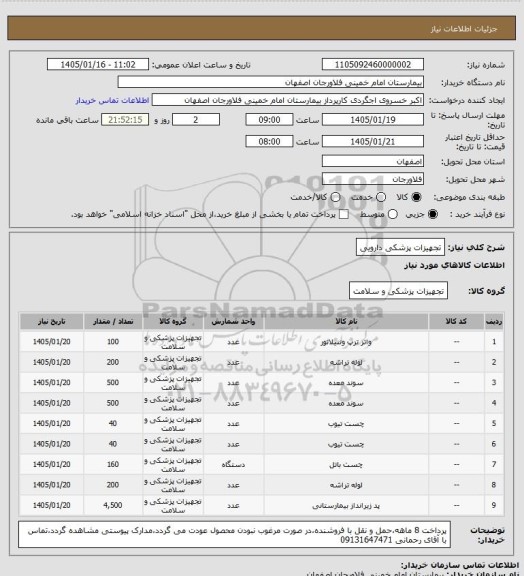Click the ردیف column header
Viewport: 524px width, 576px height.
(494, 321)
